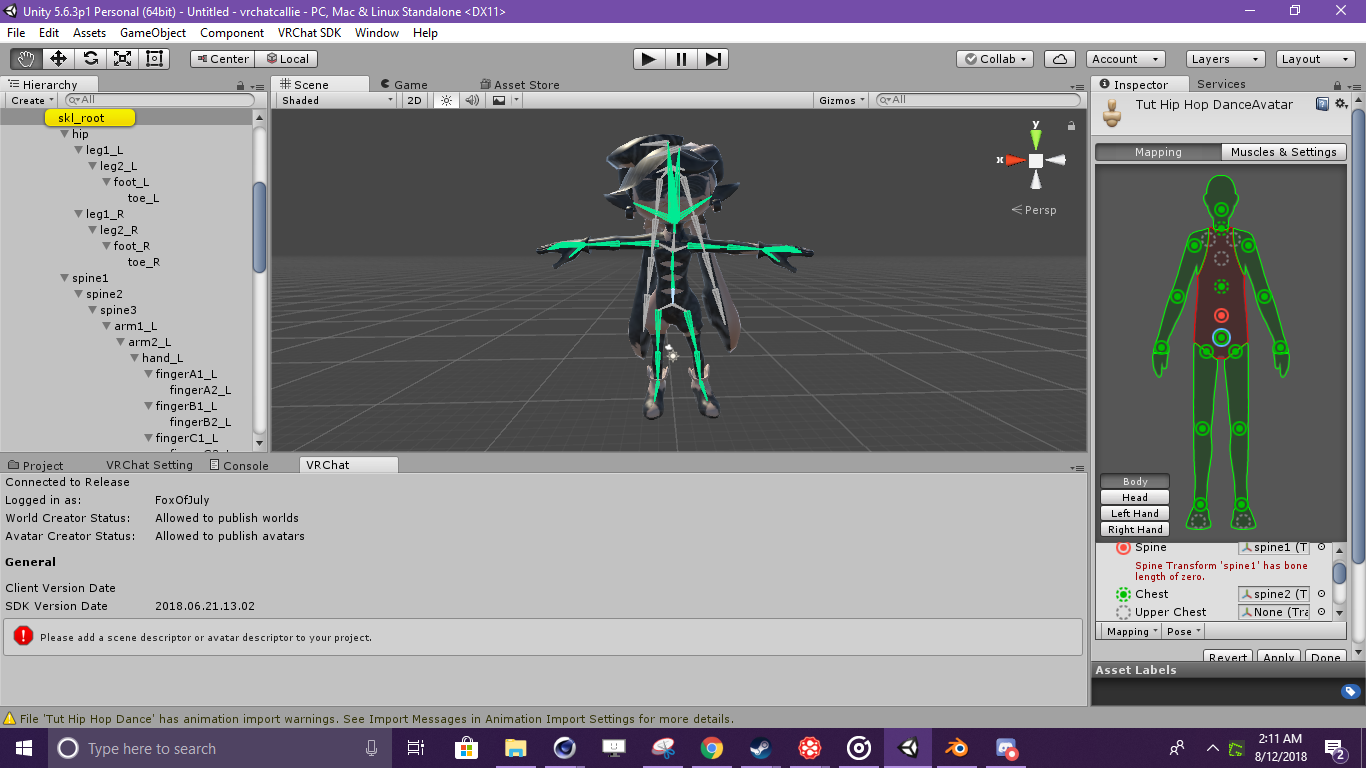Toggle Hierarchy panel lock icon
This screenshot has width=1366, height=768.
pos(240,86)
